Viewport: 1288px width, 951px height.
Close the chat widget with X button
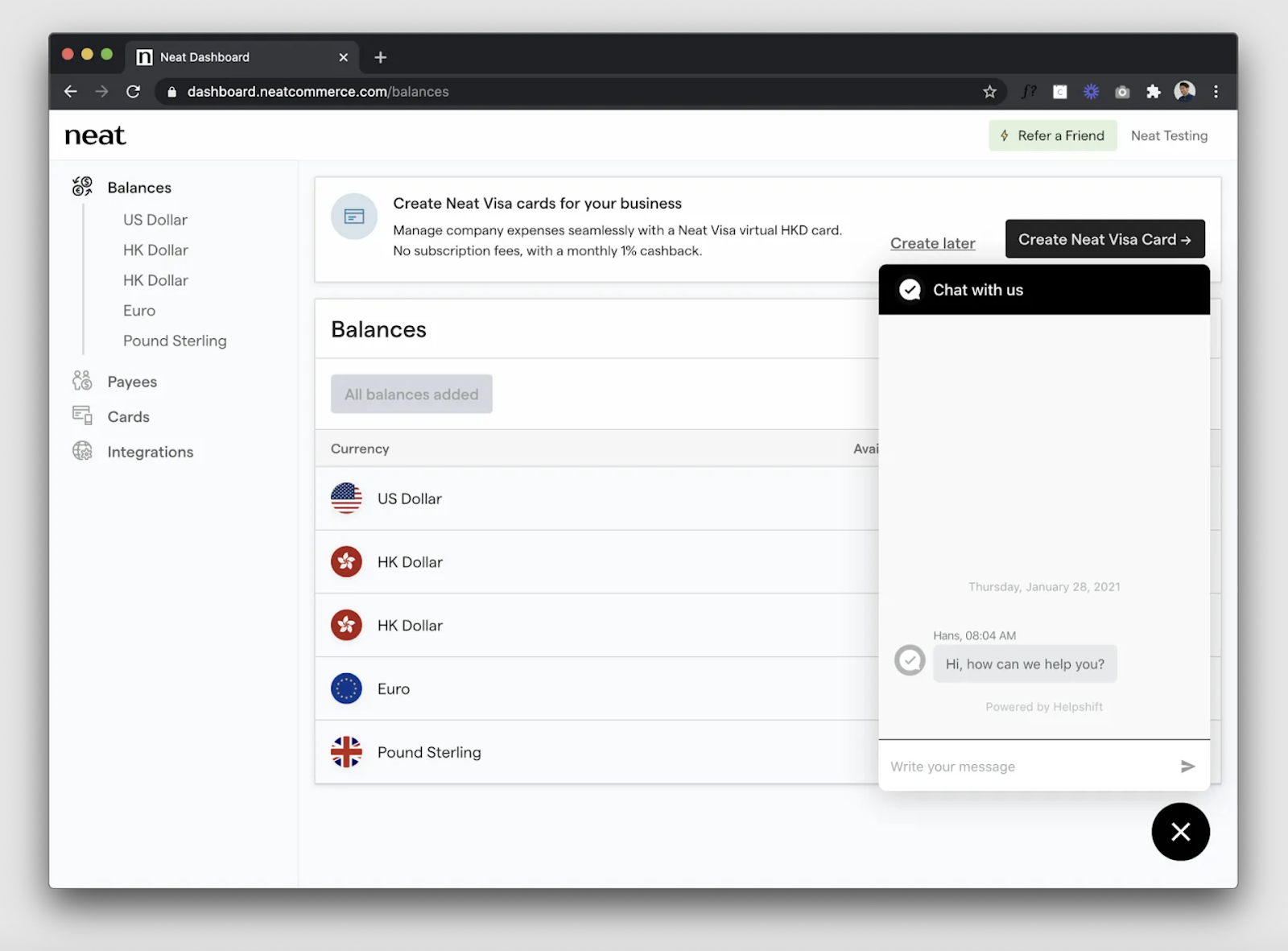click(1181, 832)
